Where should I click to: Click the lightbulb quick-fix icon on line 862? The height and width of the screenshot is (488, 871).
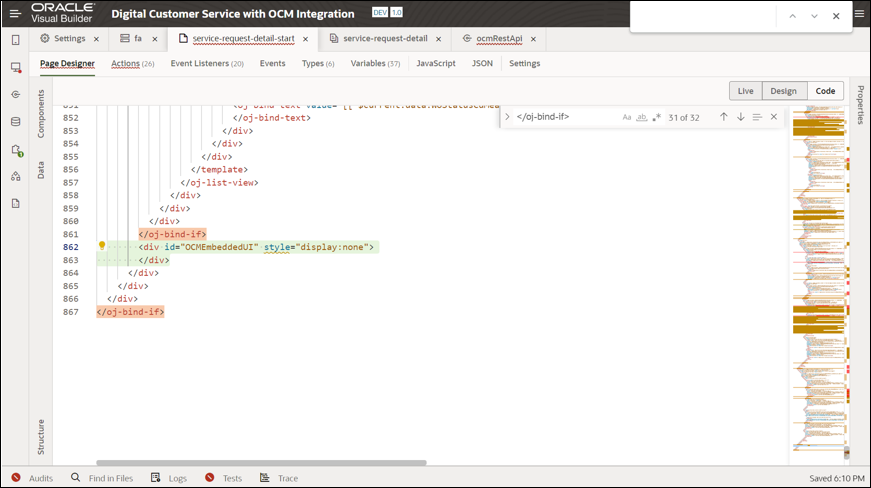[x=102, y=245]
